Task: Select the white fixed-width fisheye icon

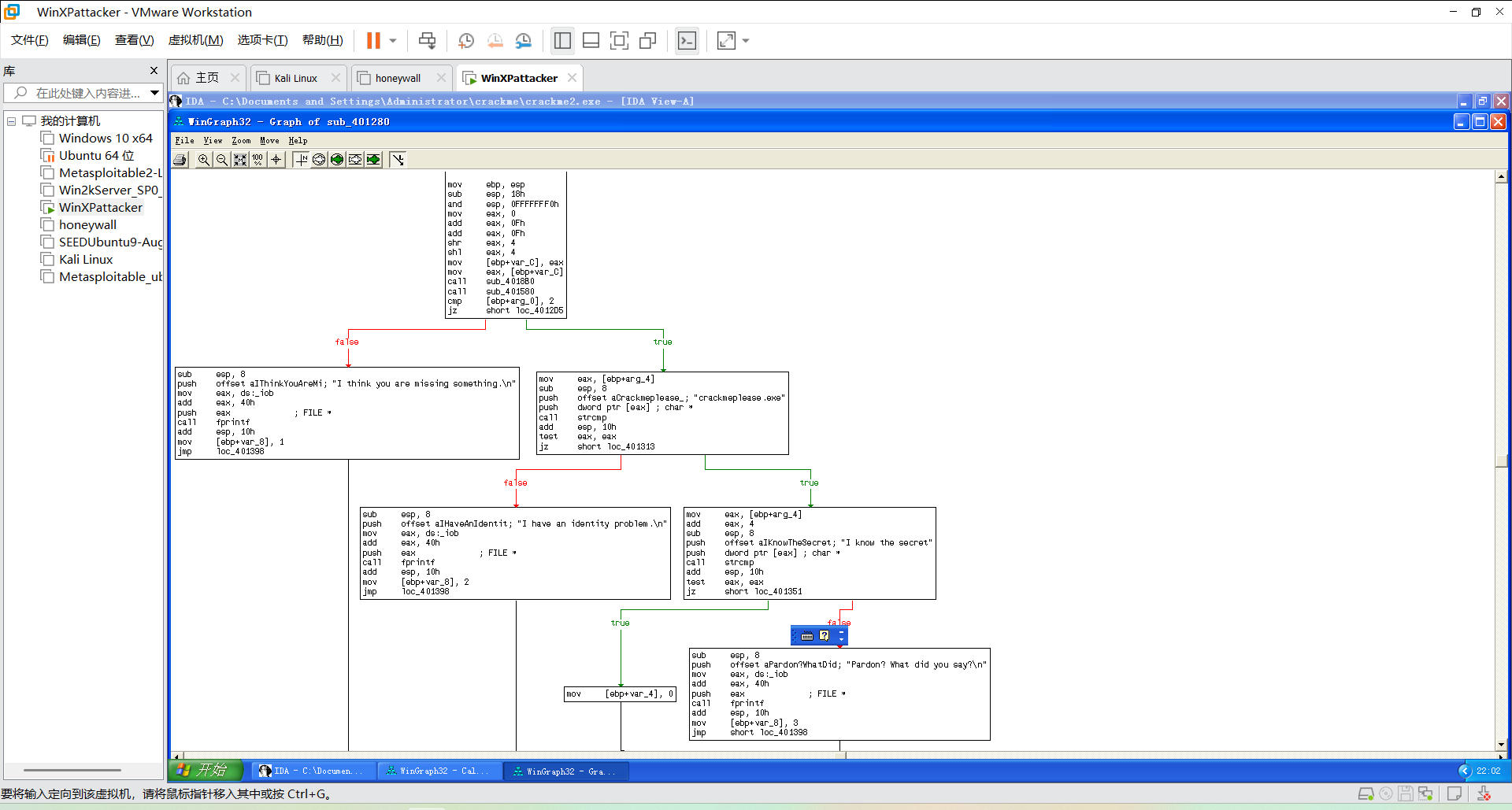Action: [355, 160]
